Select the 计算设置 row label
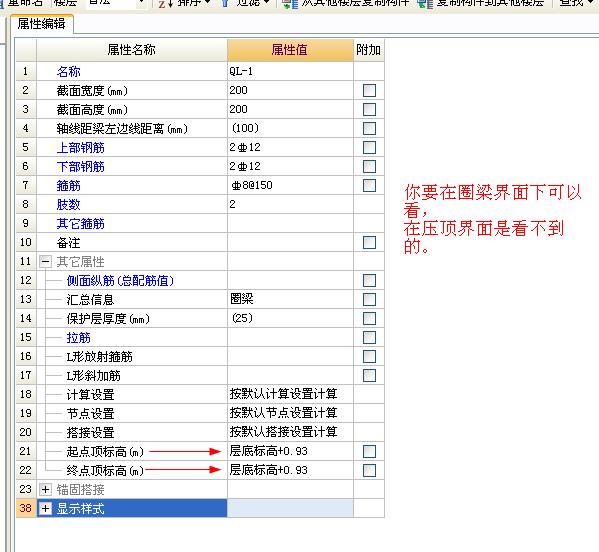 coord(91,395)
